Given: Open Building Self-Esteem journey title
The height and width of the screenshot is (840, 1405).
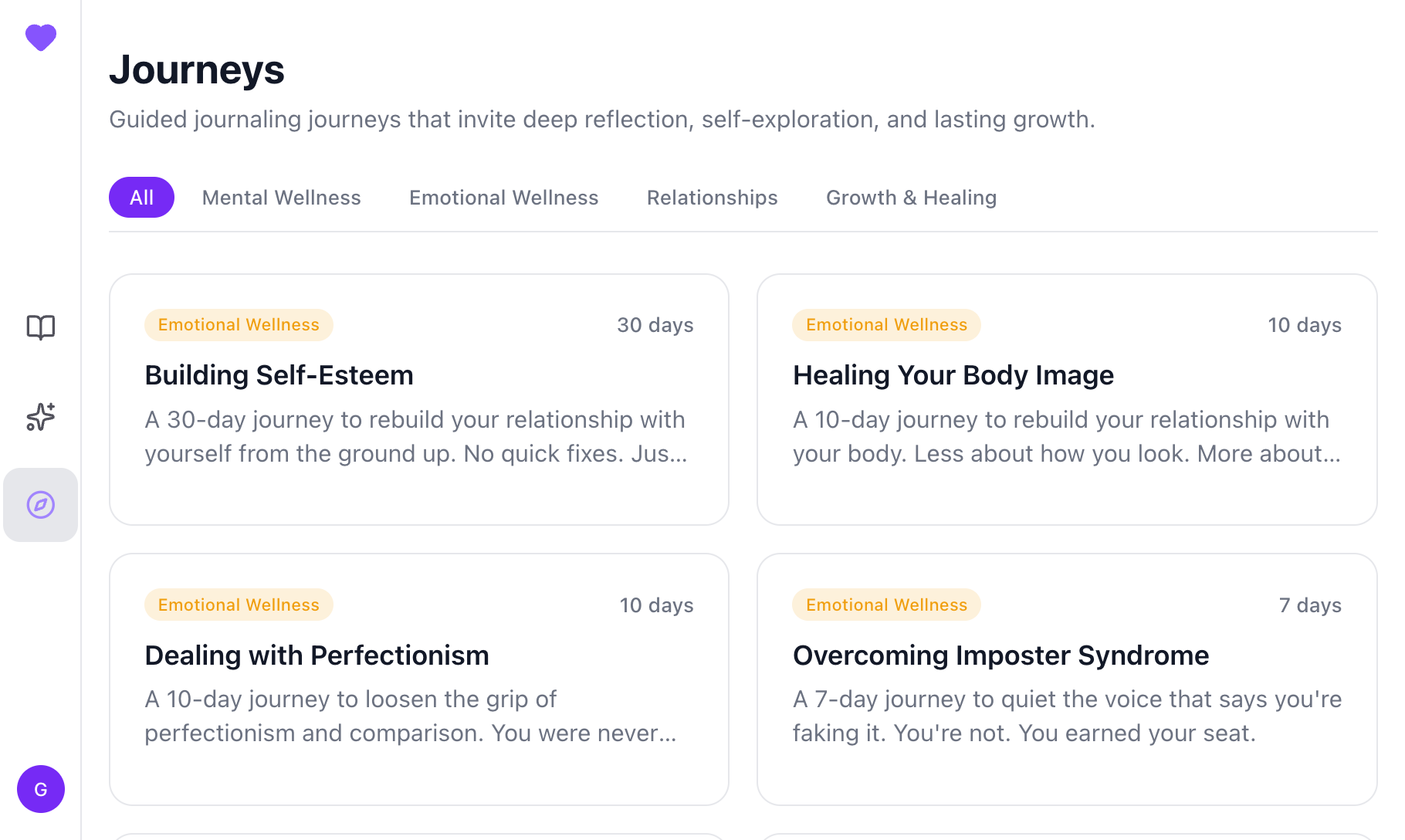Looking at the screenshot, I should tap(279, 375).
